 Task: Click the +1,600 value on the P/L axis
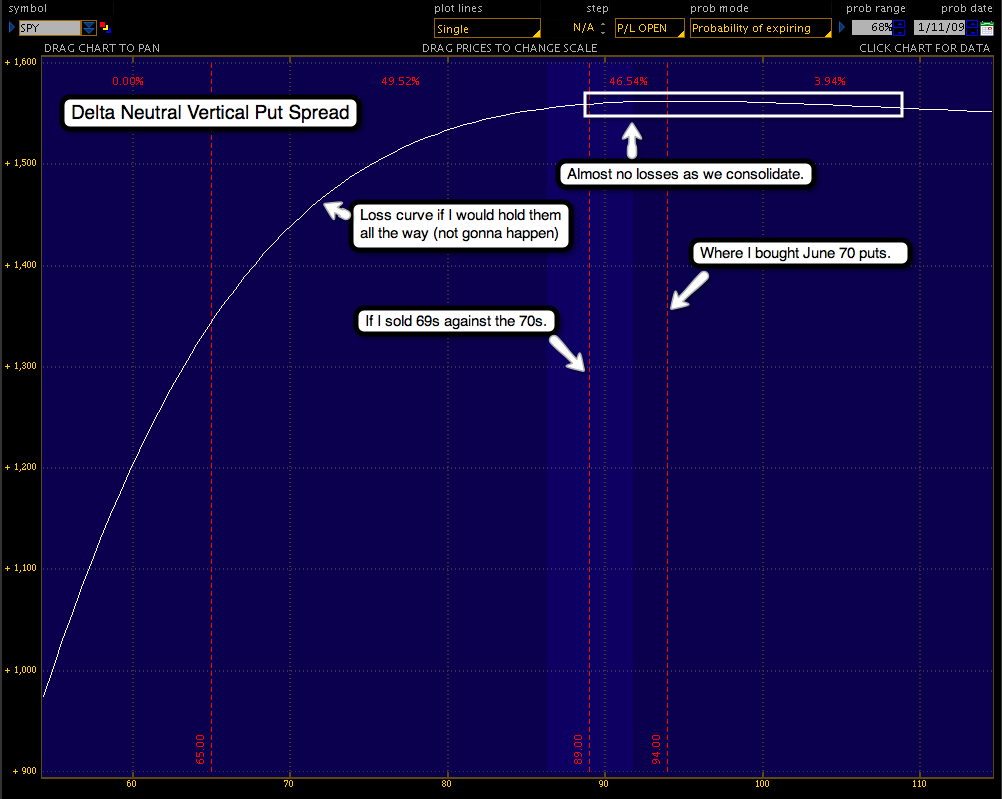21,62
